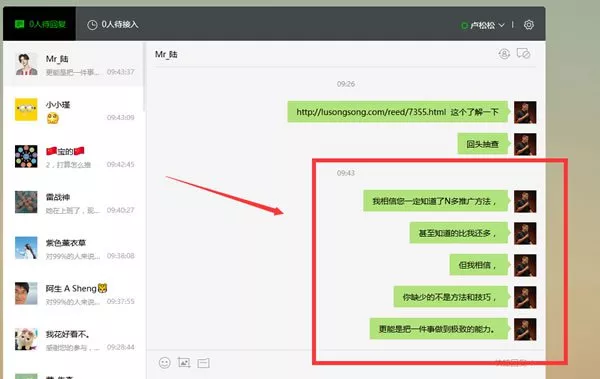Click the send image icon in input toolbar
Image resolution: width=600 pixels, height=379 pixels.
click(x=184, y=363)
